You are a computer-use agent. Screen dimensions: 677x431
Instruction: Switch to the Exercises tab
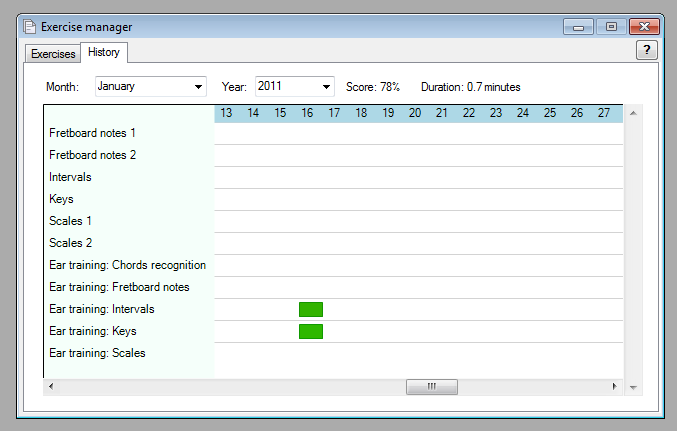tap(52, 53)
